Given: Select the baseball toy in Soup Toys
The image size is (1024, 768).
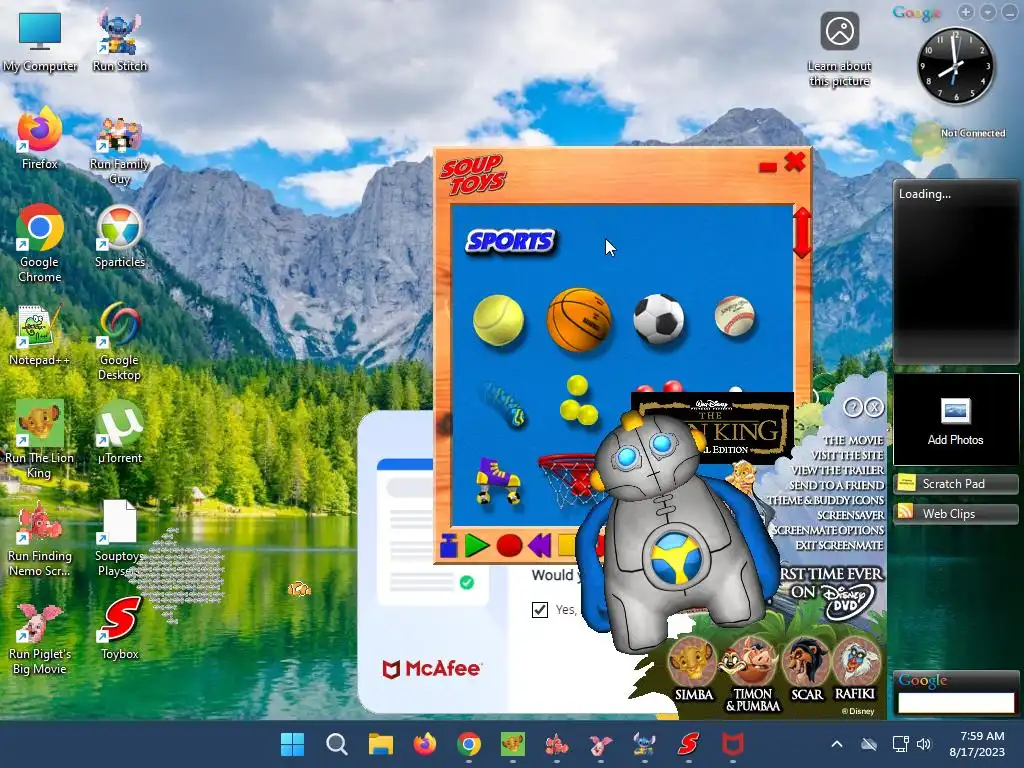Looking at the screenshot, I should coord(735,316).
